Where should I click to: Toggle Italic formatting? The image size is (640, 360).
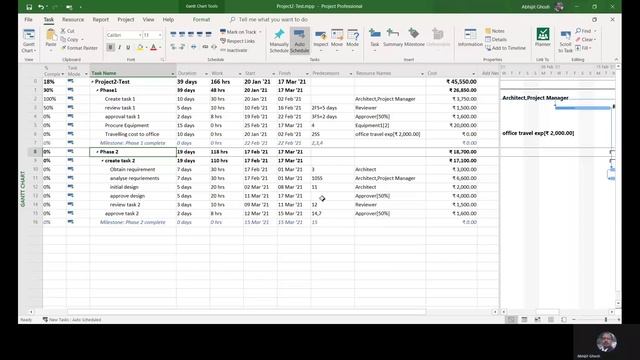(x=119, y=48)
